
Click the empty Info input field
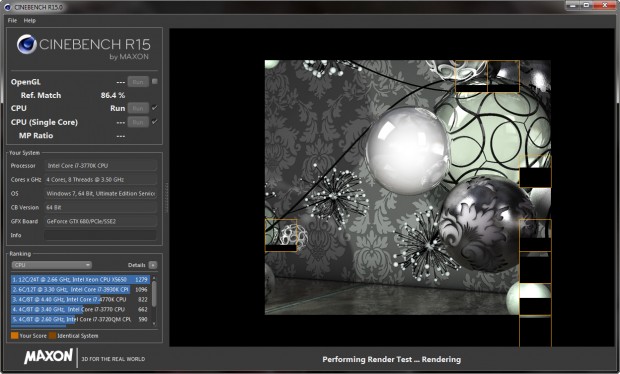[101, 235]
